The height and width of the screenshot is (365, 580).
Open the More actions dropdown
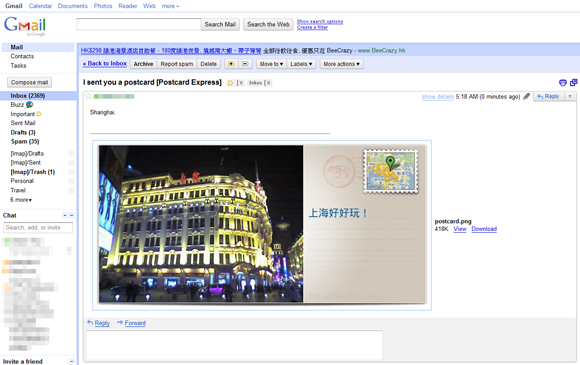[341, 64]
